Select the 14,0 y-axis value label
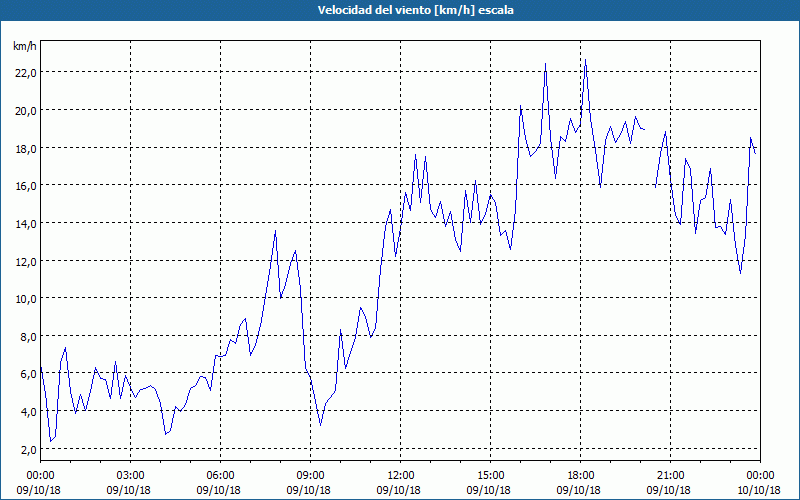 tap(26, 223)
